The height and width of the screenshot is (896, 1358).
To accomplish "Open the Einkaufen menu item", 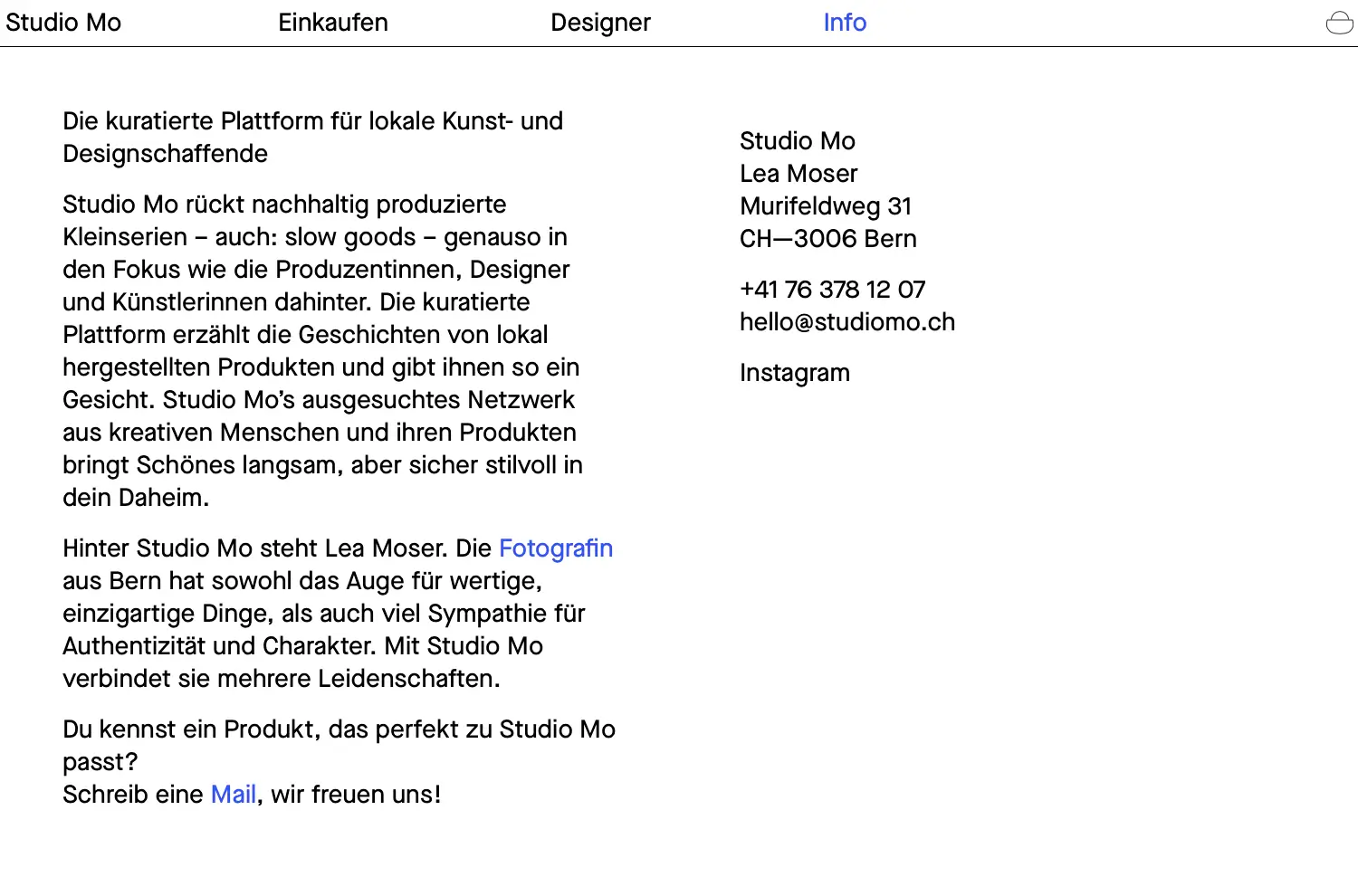I will point(332,23).
